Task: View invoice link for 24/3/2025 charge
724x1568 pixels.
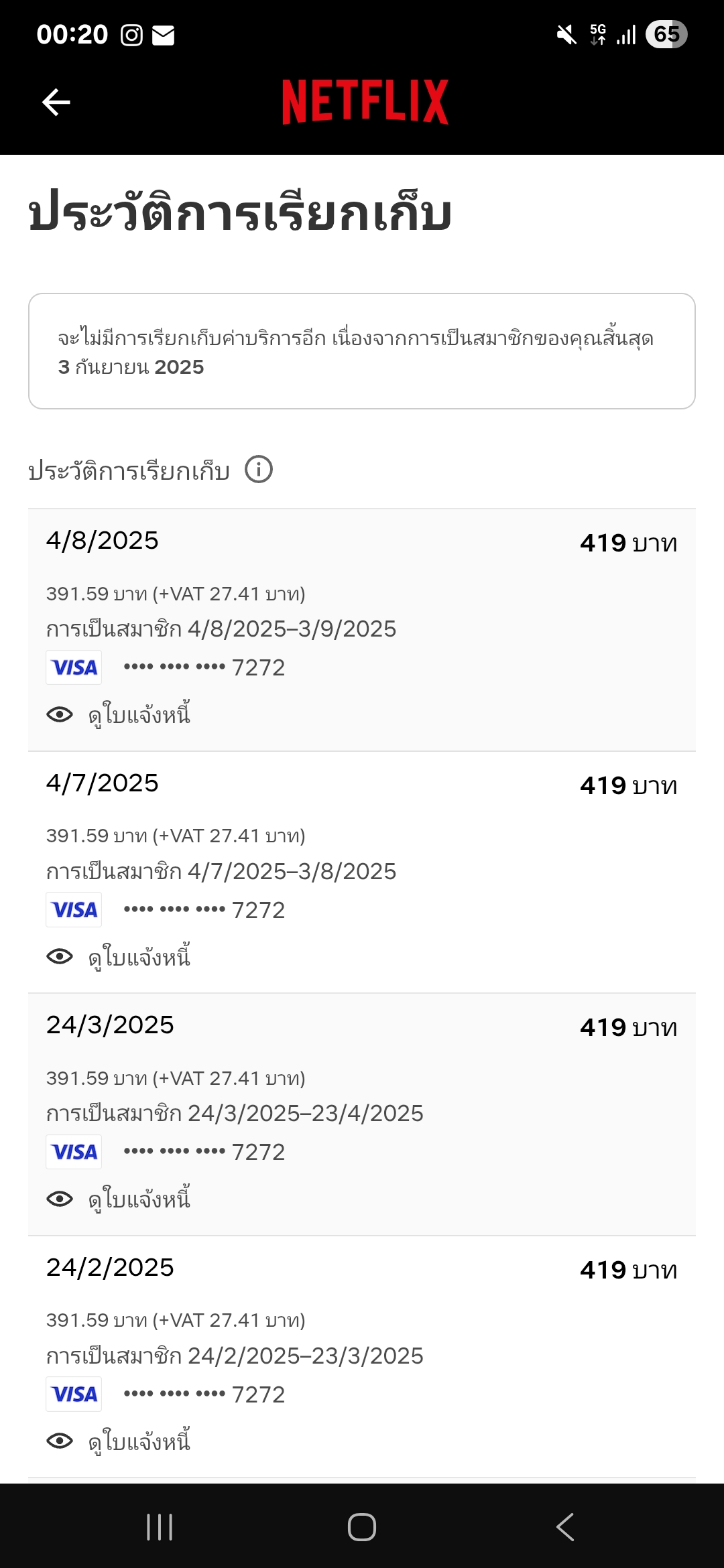Action: click(139, 1199)
